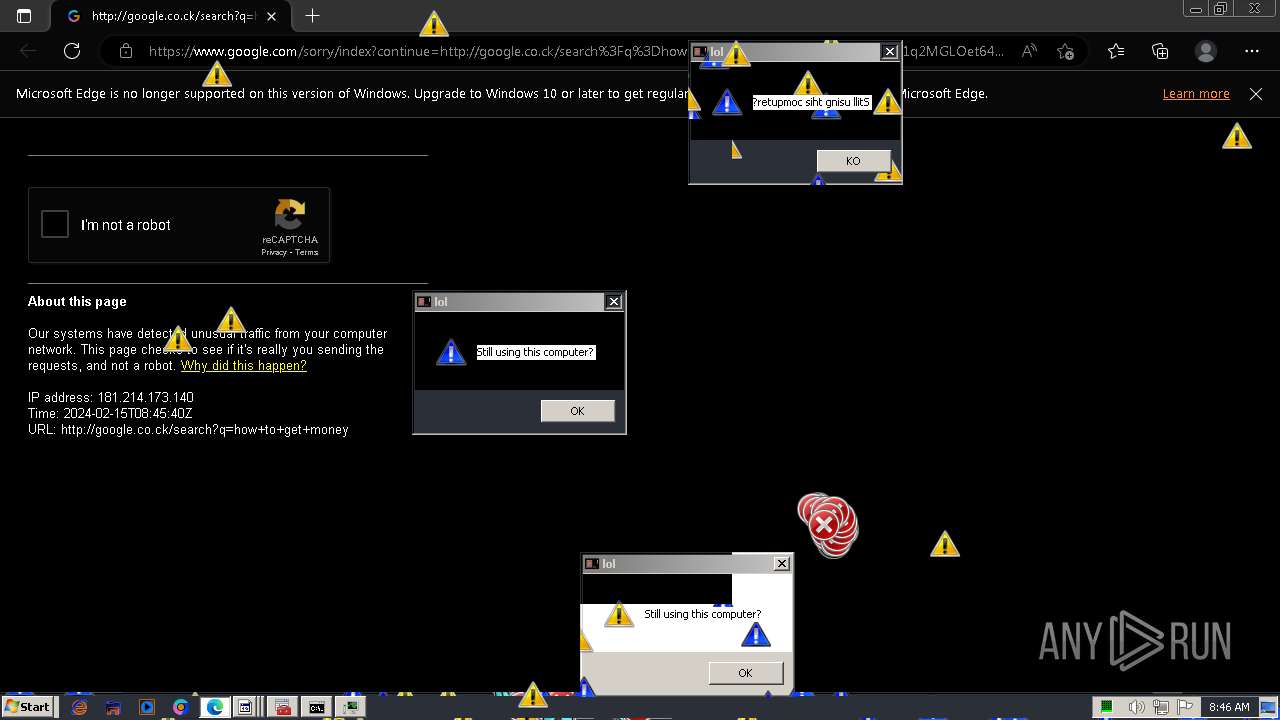
Task: Reload the page with refresh icon
Action: [x=72, y=51]
